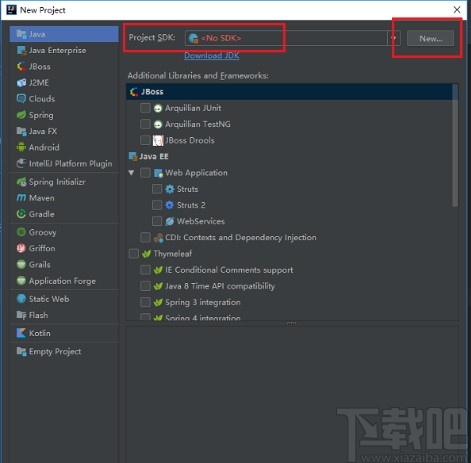Enable IE Conditional Comments support checkbox
Screen dimensions: 471x463
[x=145, y=270]
